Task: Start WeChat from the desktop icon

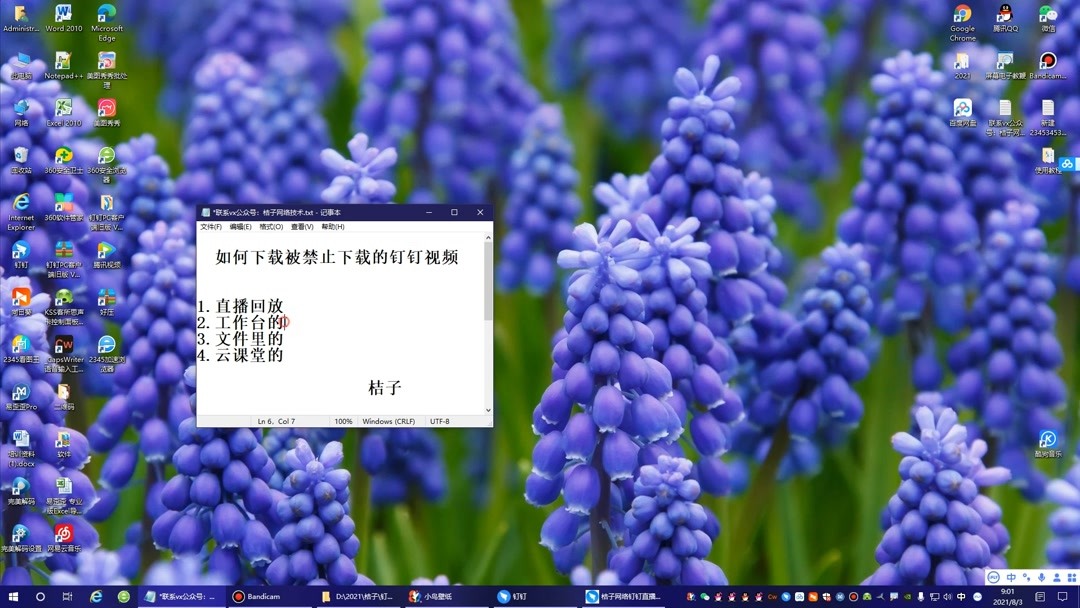Action: click(x=1046, y=15)
